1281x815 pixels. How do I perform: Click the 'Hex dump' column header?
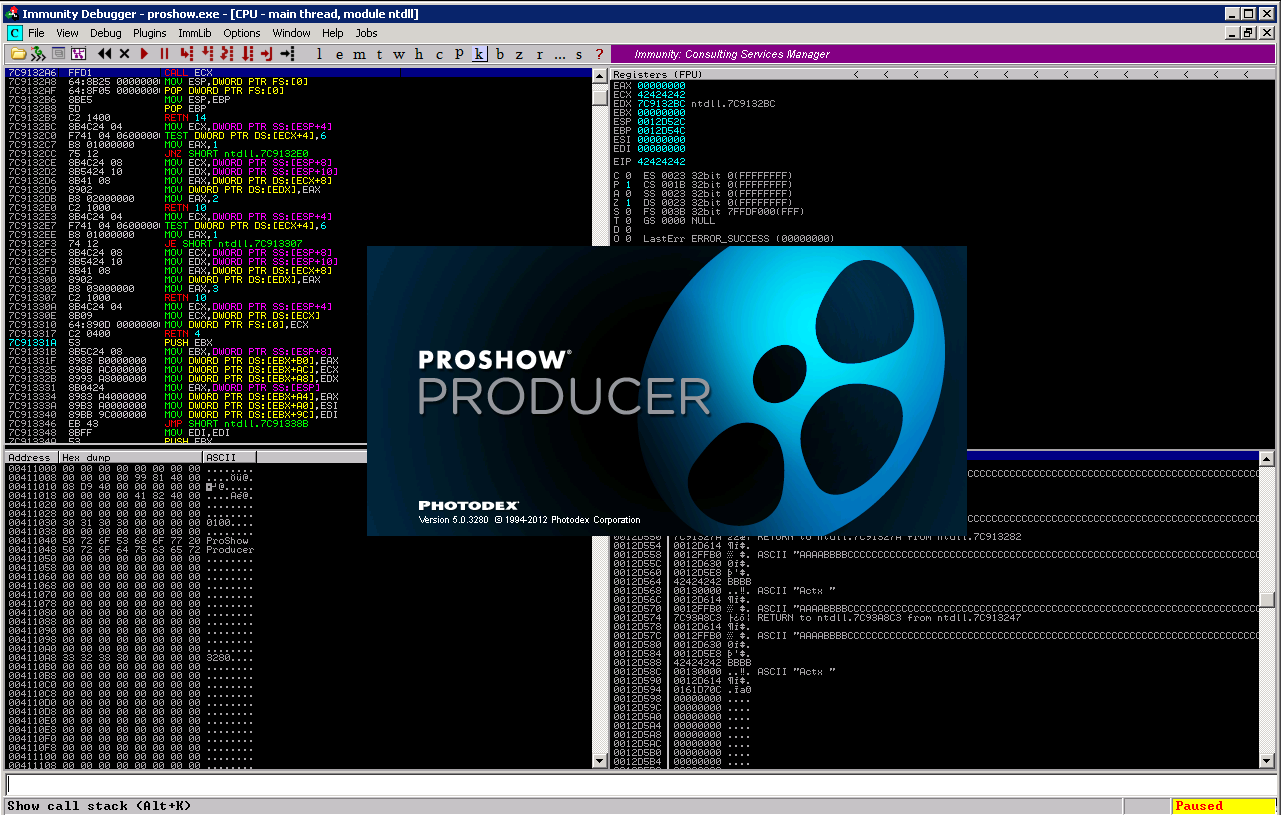pyautogui.click(x=130, y=457)
